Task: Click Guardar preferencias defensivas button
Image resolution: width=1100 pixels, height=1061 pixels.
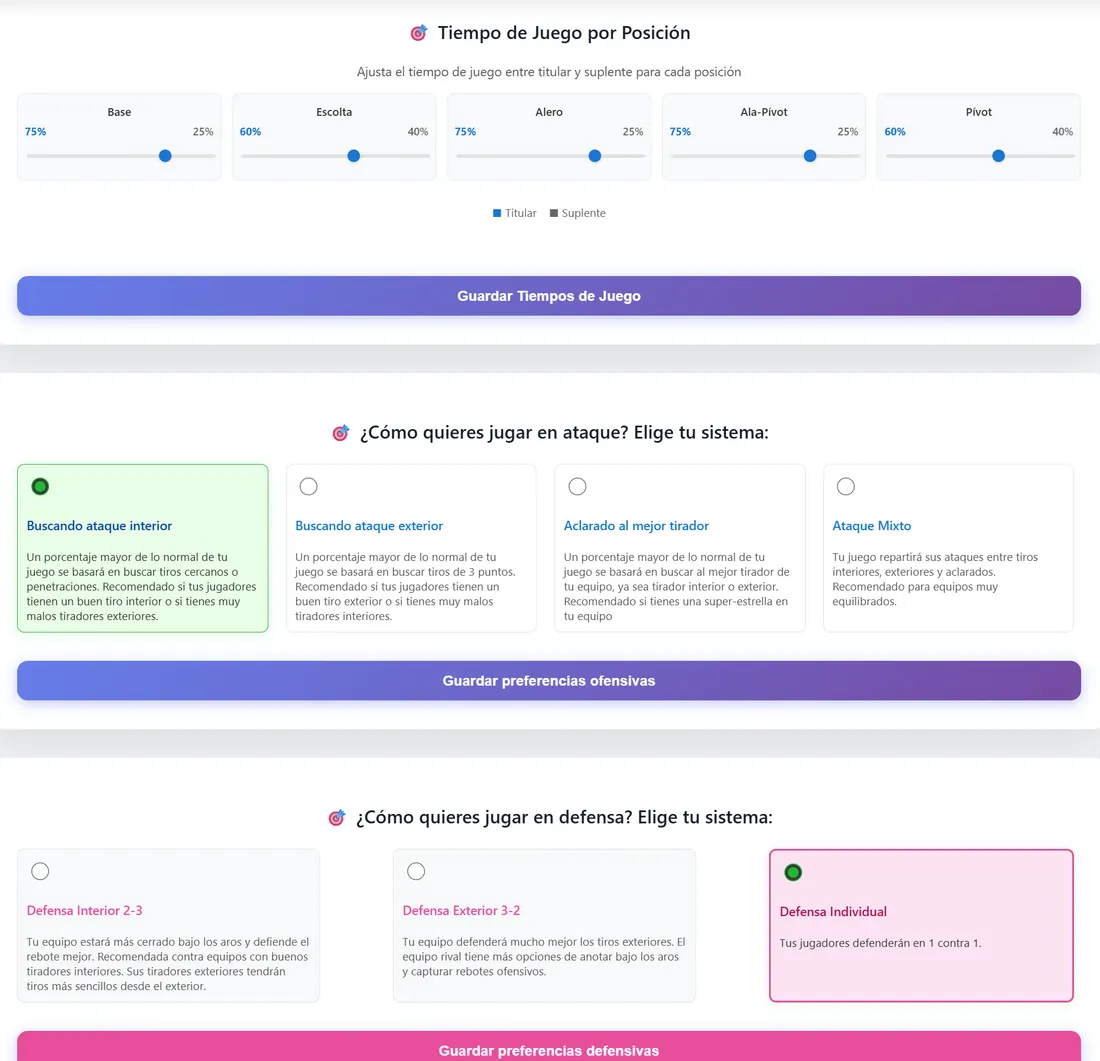Action: (x=549, y=1046)
